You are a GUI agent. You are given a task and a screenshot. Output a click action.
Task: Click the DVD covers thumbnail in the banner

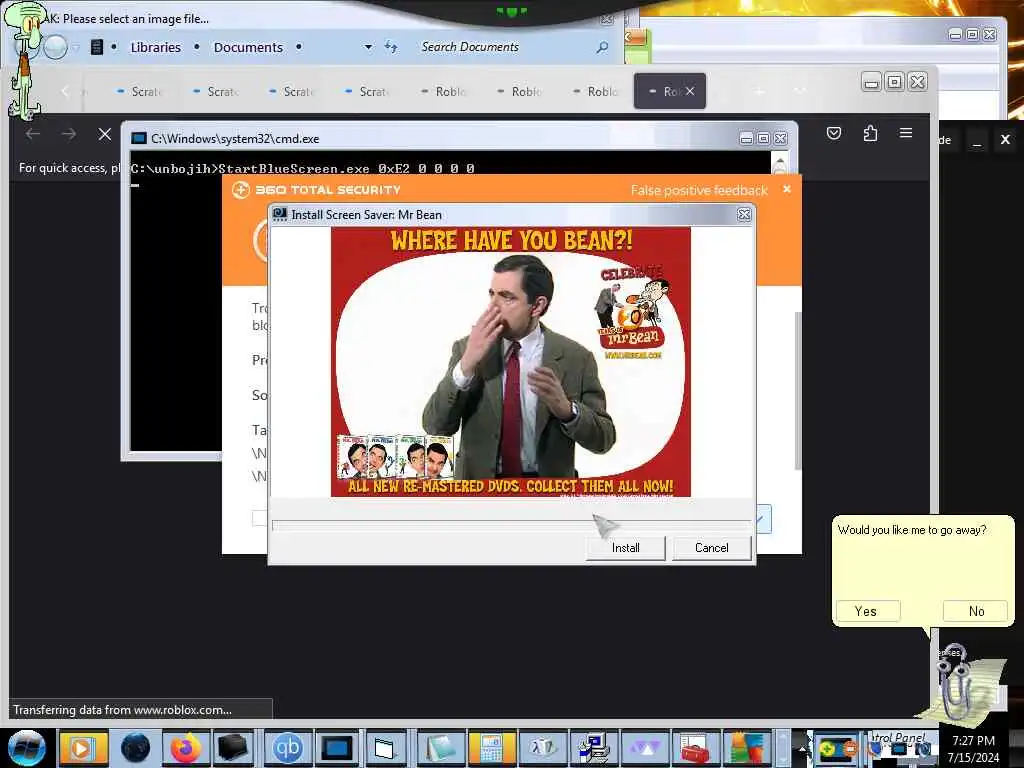tap(394, 456)
